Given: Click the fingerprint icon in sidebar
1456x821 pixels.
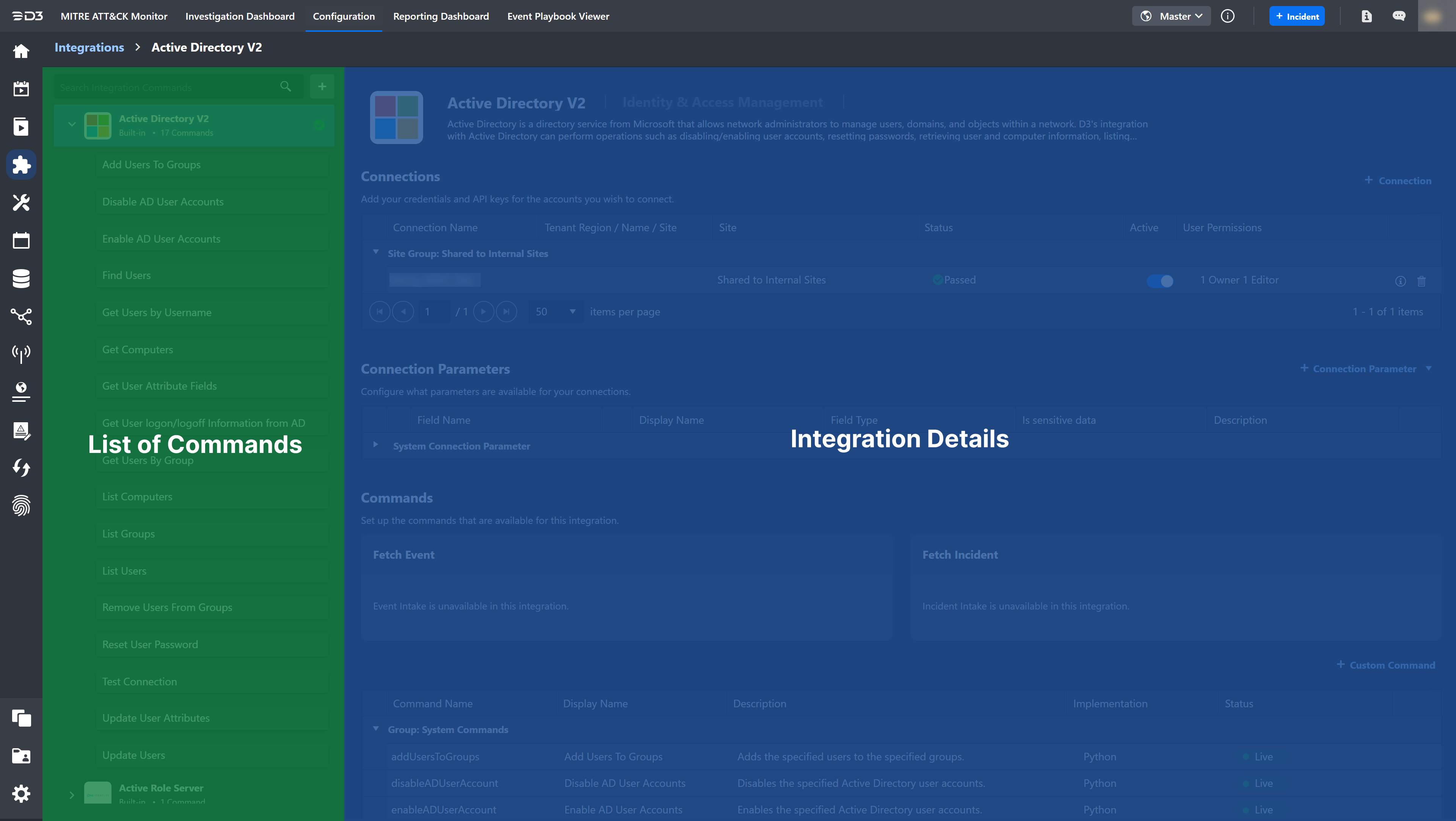Looking at the screenshot, I should [x=21, y=506].
